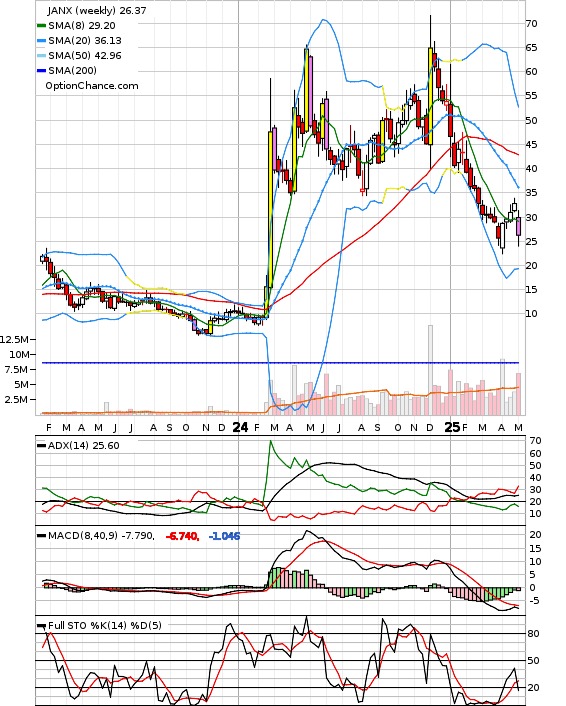The image size is (566, 706).
Task: Click the green SMA(8) legend swatch
Action: [x=41, y=26]
